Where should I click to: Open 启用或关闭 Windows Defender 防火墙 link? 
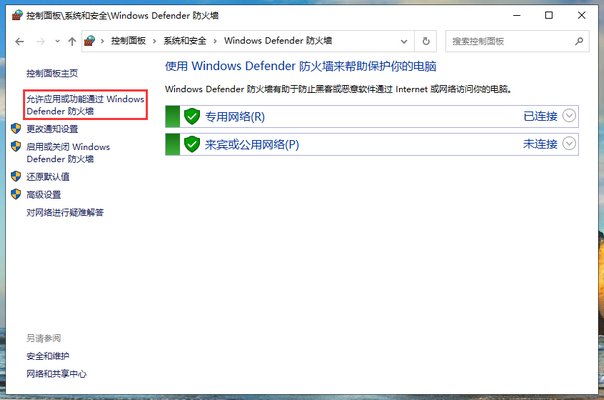[x=68, y=153]
